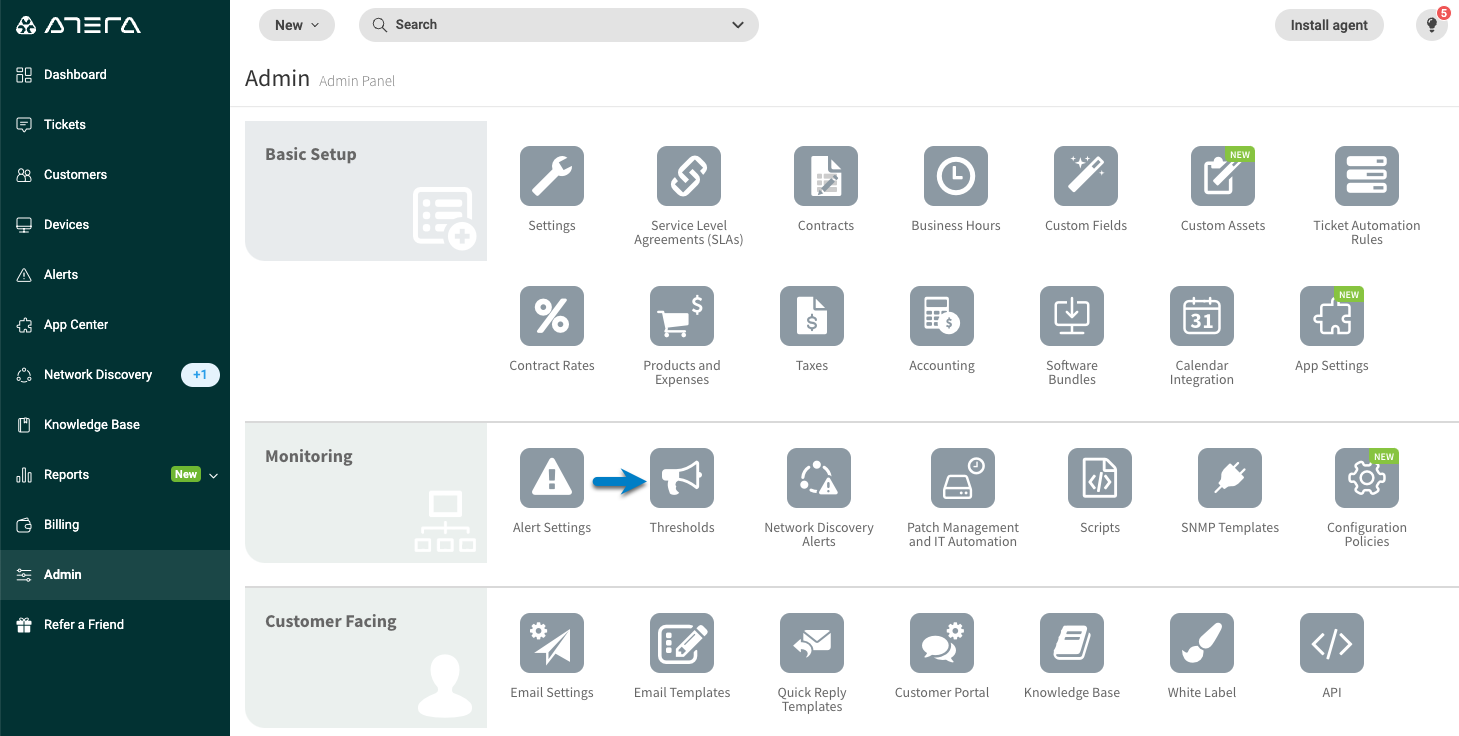
Task: Select Admin in sidebar
Action: pyautogui.click(x=115, y=575)
